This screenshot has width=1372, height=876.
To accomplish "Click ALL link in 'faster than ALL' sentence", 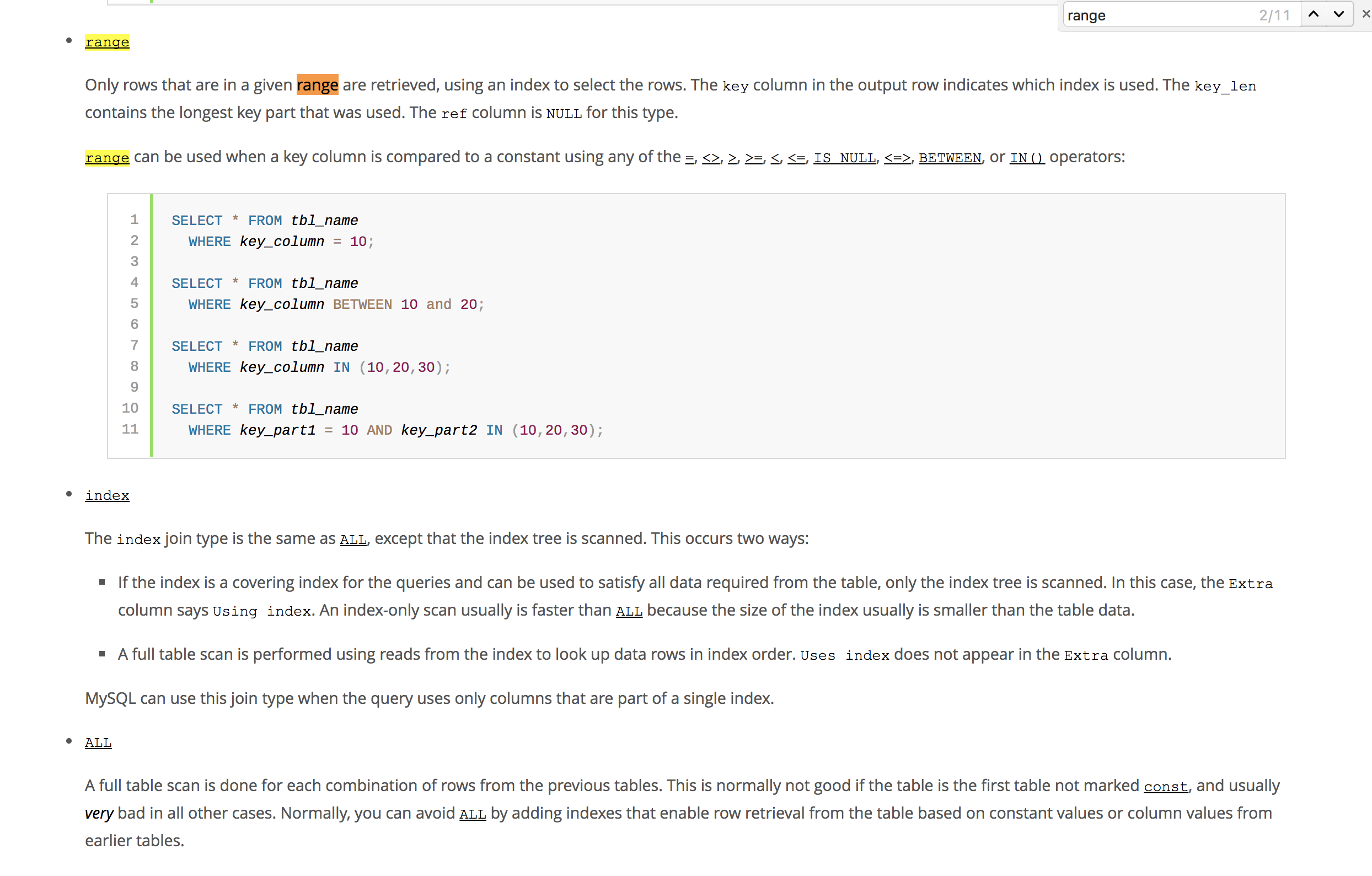I will (629, 611).
